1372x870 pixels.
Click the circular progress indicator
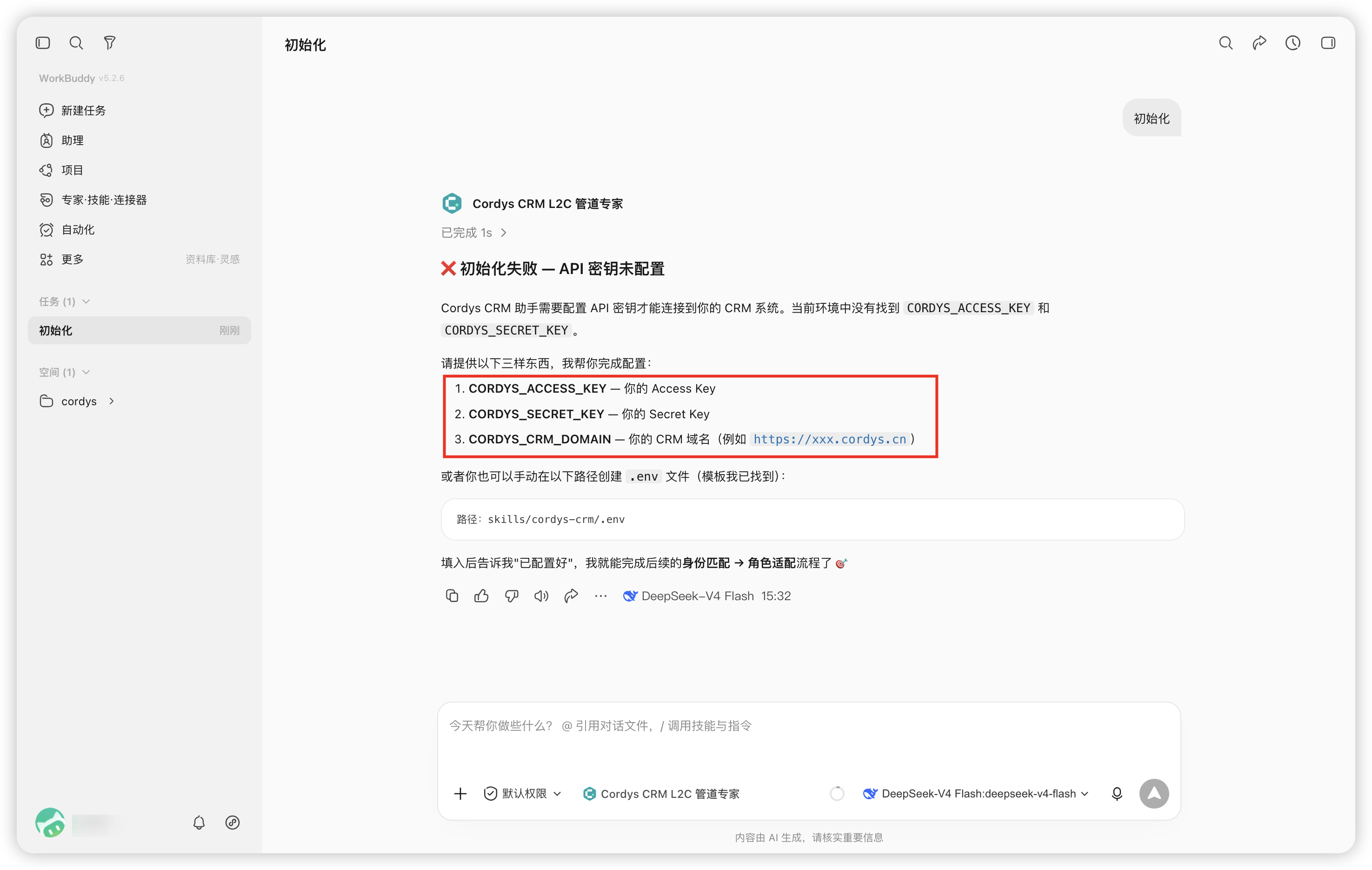tap(836, 794)
